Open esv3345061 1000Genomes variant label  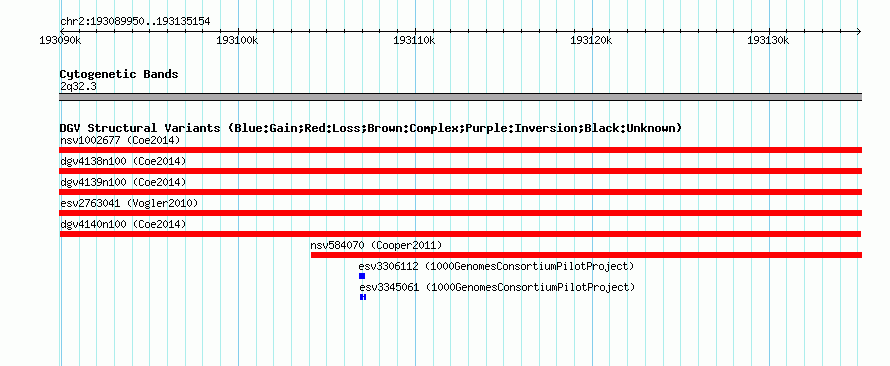coord(496,288)
